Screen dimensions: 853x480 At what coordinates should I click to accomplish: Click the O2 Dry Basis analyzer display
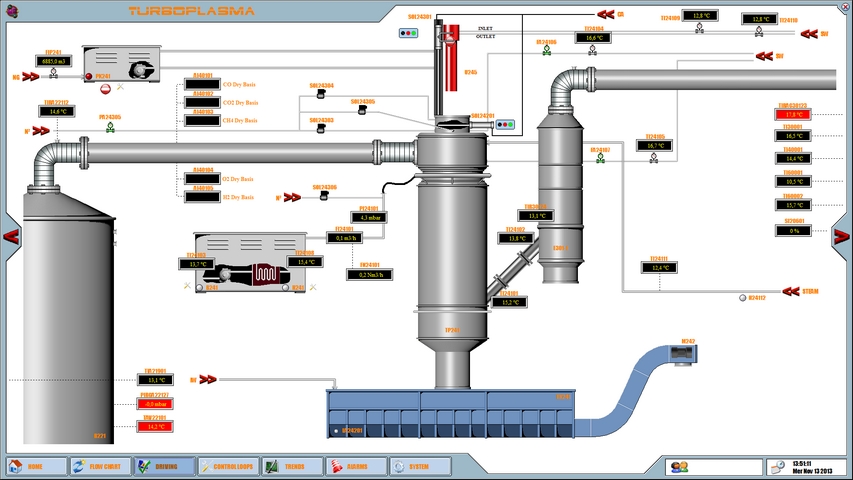click(202, 179)
